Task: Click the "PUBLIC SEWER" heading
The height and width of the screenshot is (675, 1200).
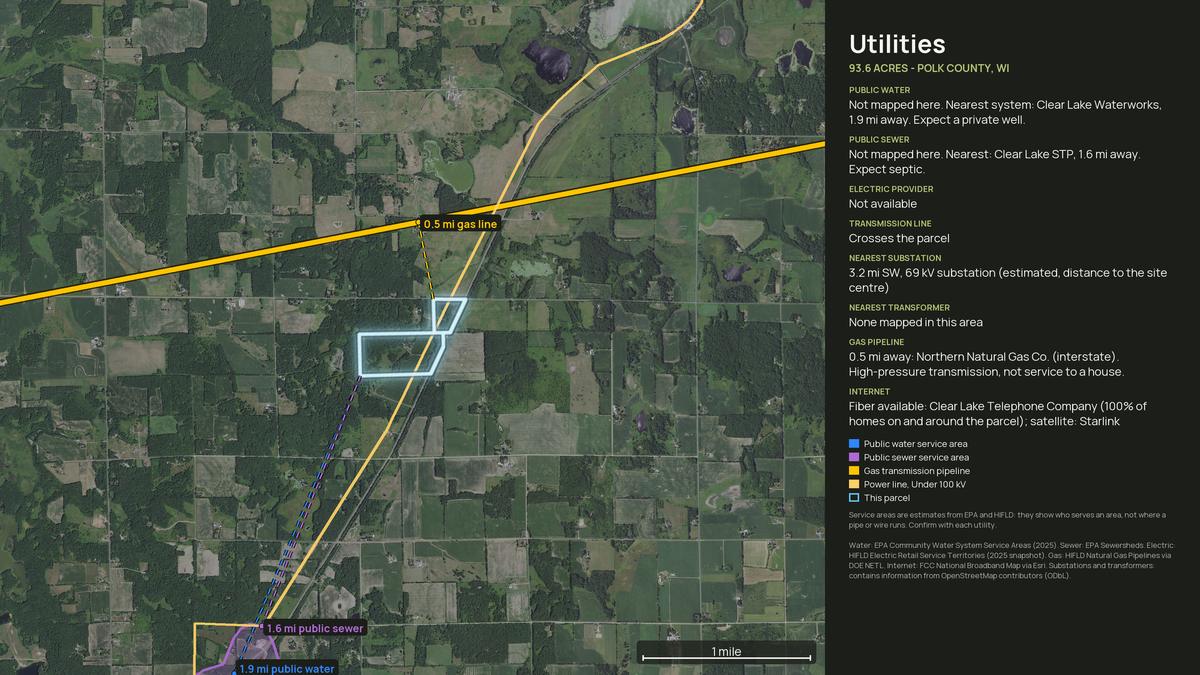Action: 880,140
